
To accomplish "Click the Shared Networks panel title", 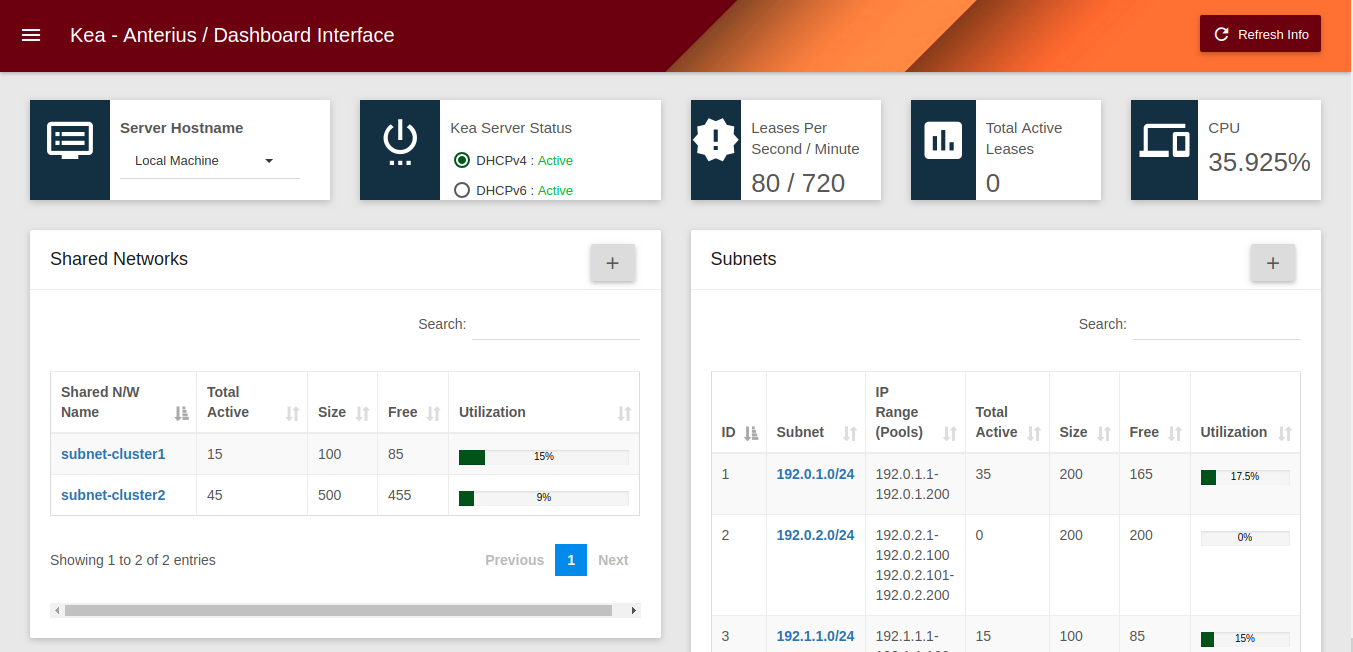I will click(119, 259).
